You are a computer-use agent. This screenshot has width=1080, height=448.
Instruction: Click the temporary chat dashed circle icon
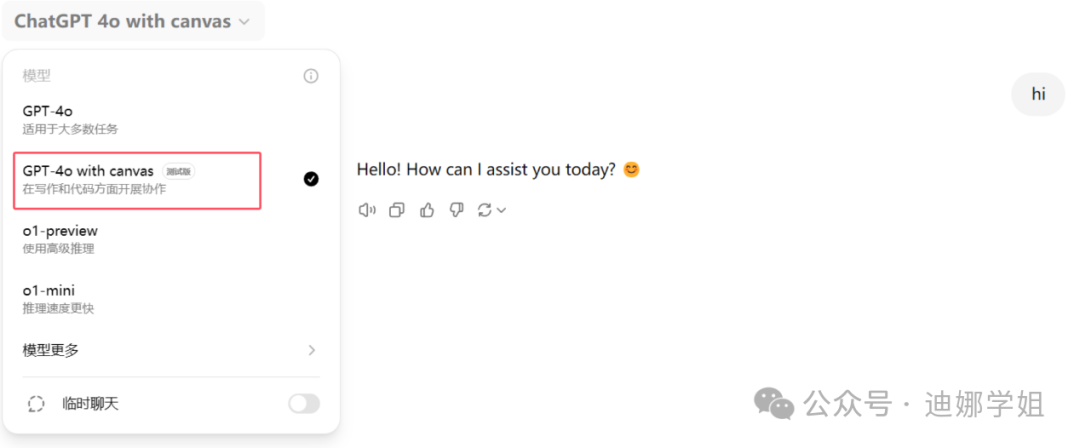37,404
